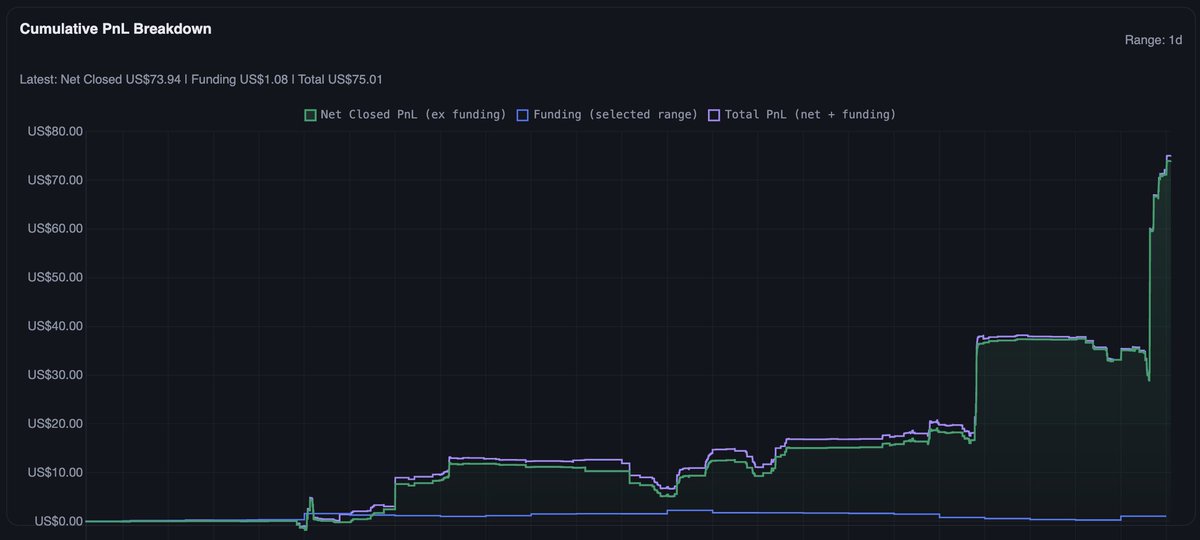Click the blue Funding legend swatch
Image resolution: width=1200 pixels, height=540 pixels.
point(522,115)
